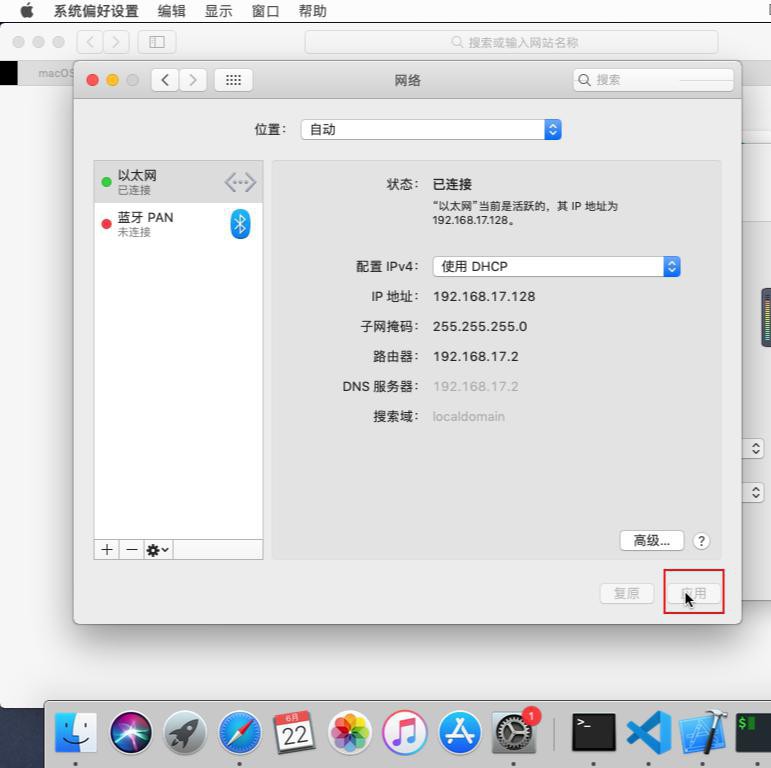This screenshot has height=768, width=771.
Task: Open the 显示 menu
Action: [218, 11]
